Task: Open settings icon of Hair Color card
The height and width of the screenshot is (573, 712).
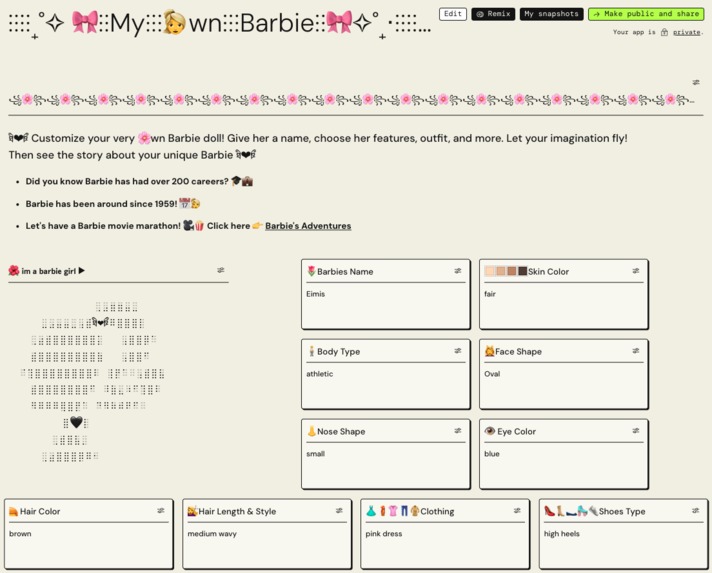Action: tap(161, 511)
